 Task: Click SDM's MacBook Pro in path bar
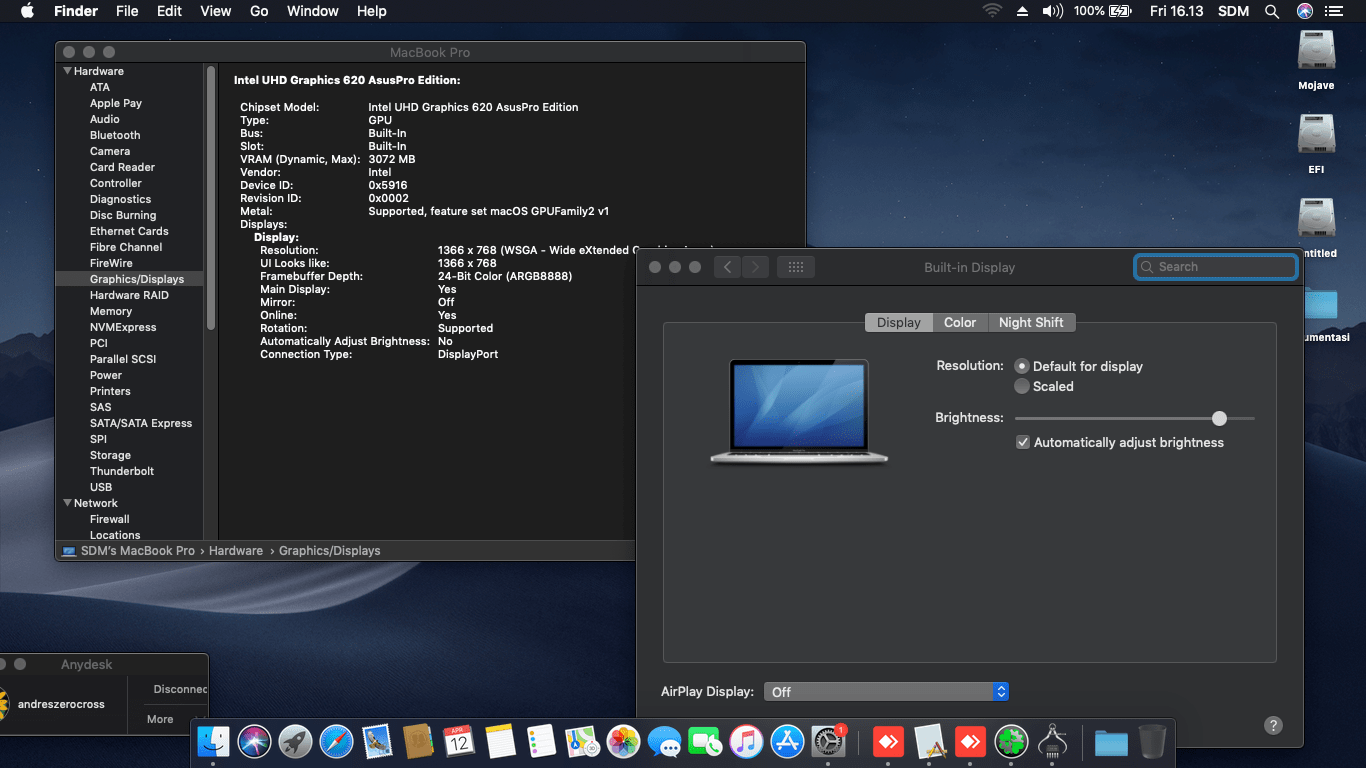(x=138, y=550)
